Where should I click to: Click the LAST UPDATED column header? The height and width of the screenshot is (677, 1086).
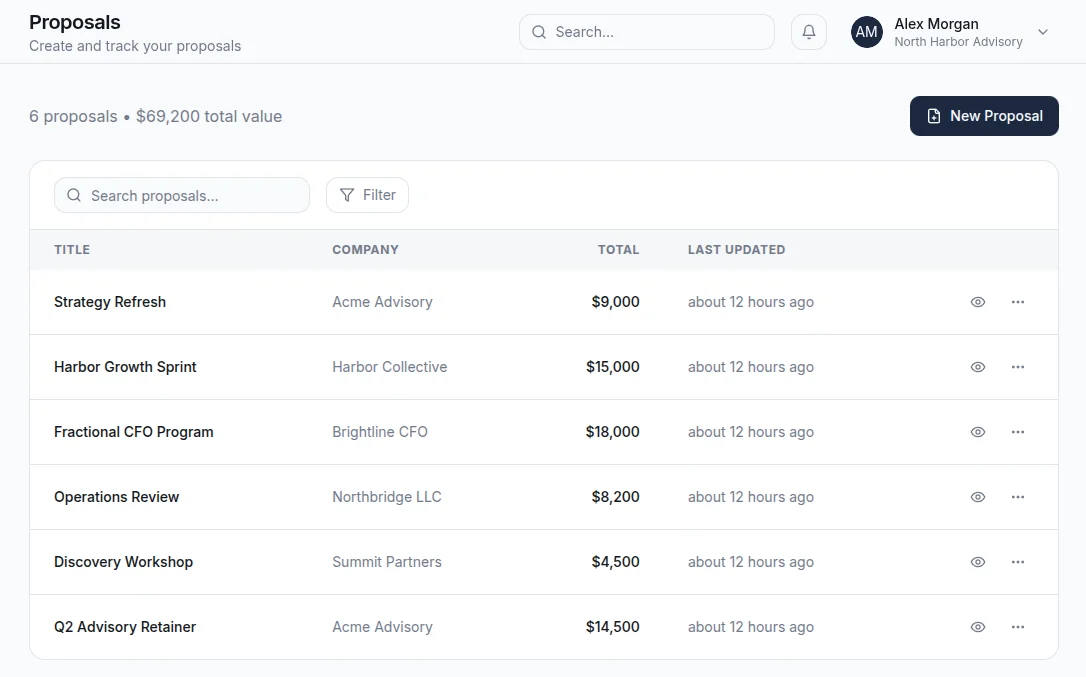pos(736,249)
